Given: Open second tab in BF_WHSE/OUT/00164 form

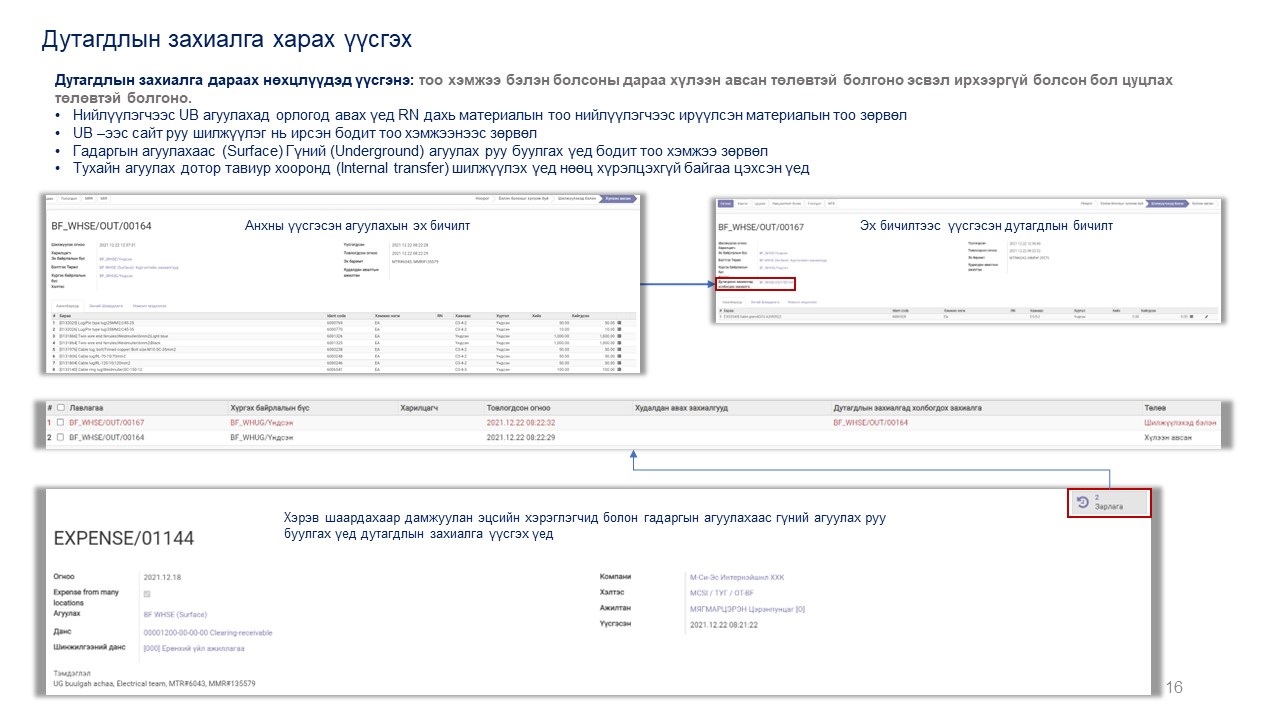Looking at the screenshot, I should coord(106,305).
